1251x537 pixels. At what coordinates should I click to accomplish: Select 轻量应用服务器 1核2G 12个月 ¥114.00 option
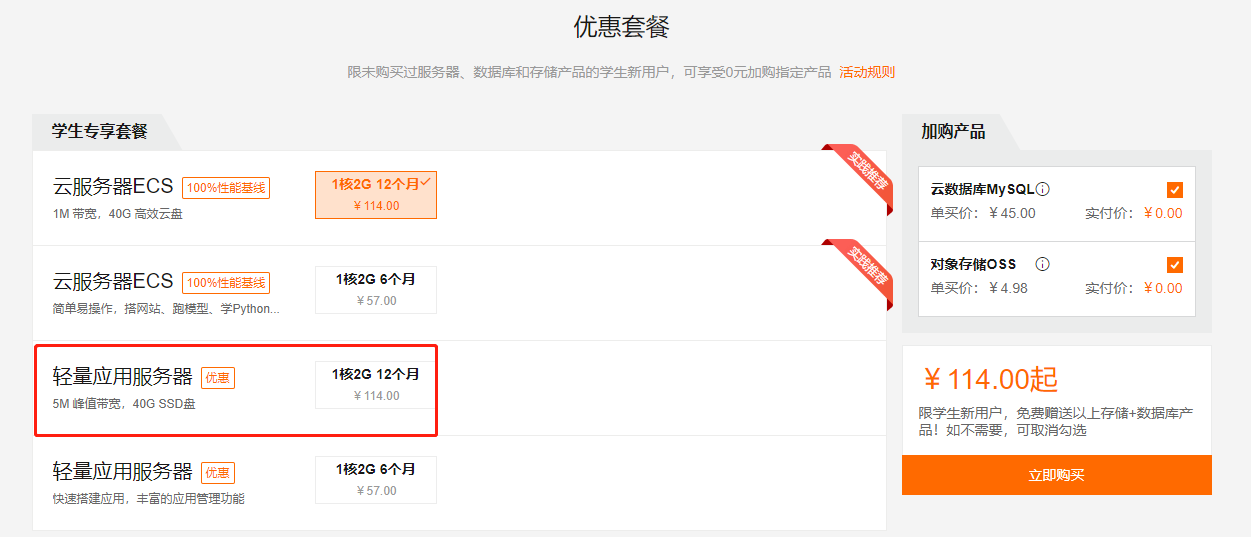tap(376, 385)
